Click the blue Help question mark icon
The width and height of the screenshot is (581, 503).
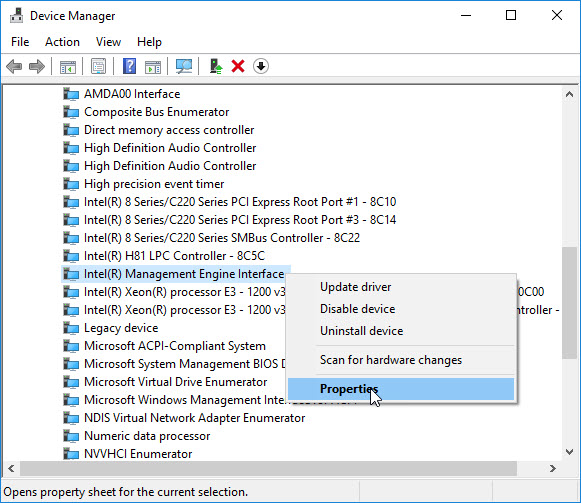[x=129, y=67]
